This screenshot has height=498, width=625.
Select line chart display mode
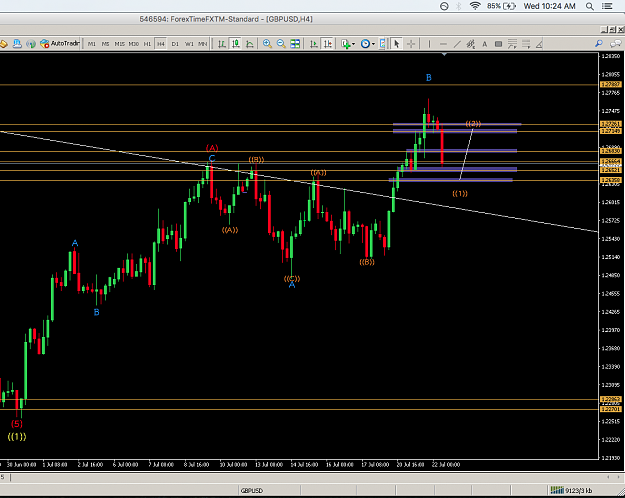click(250, 44)
